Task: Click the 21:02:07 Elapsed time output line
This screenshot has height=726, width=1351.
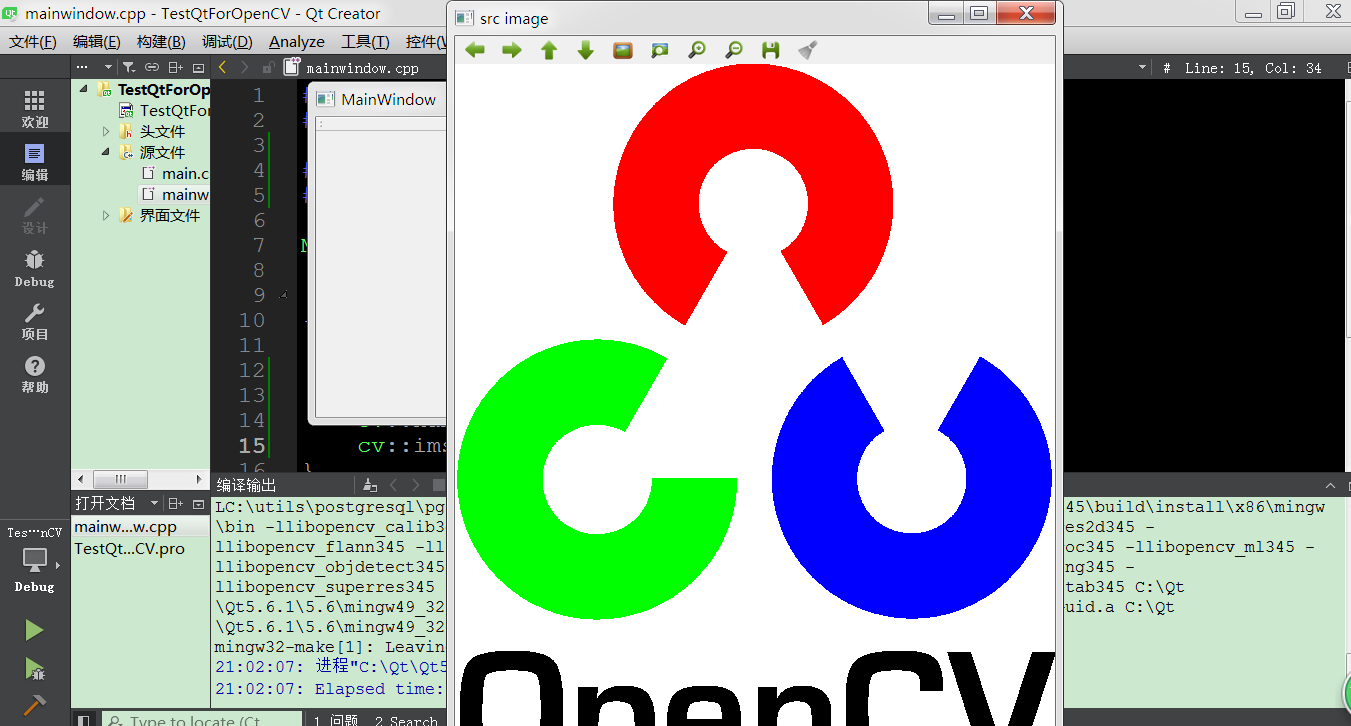Action: (x=330, y=688)
